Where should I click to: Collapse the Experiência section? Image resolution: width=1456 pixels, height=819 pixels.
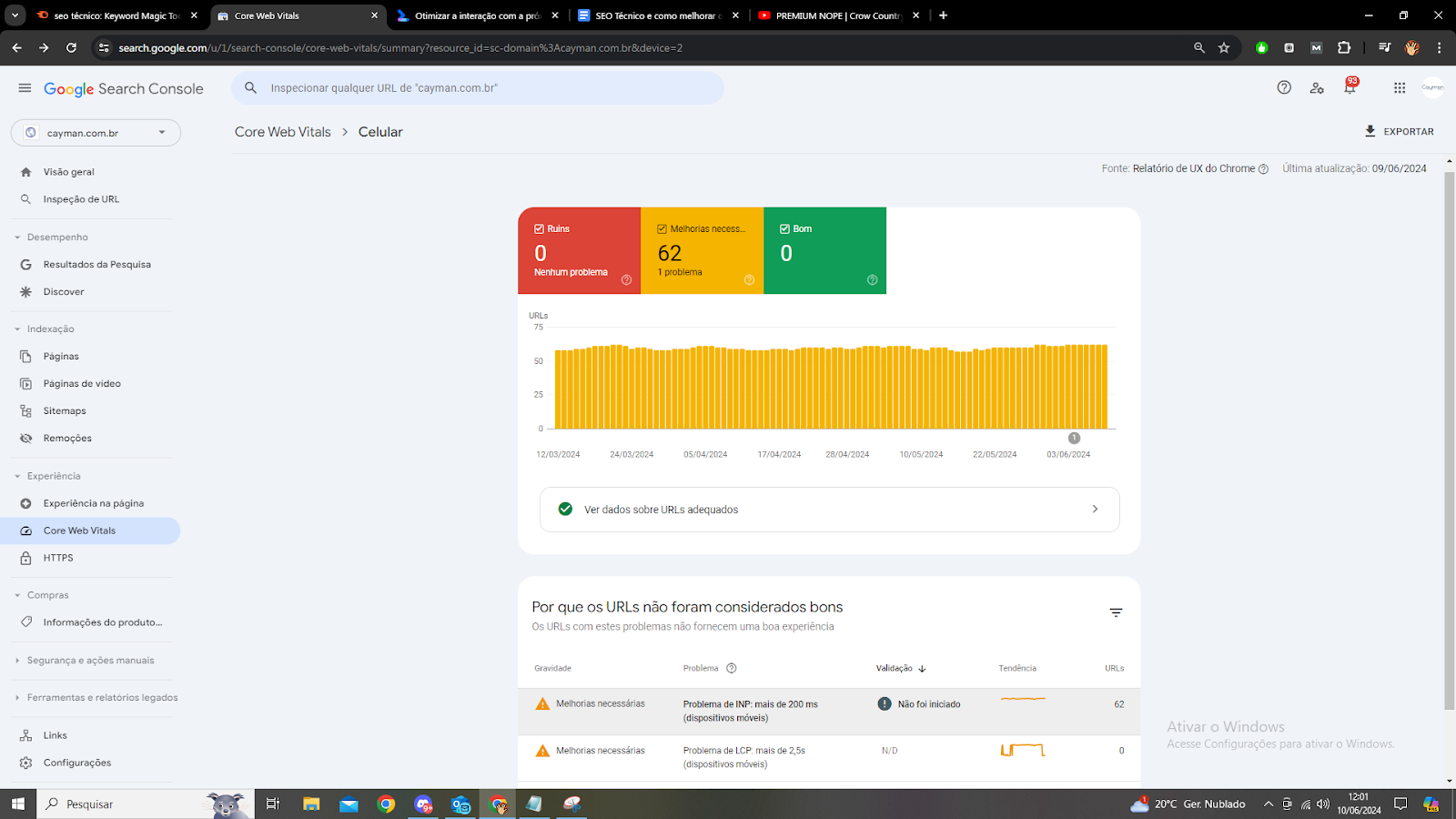click(x=17, y=476)
